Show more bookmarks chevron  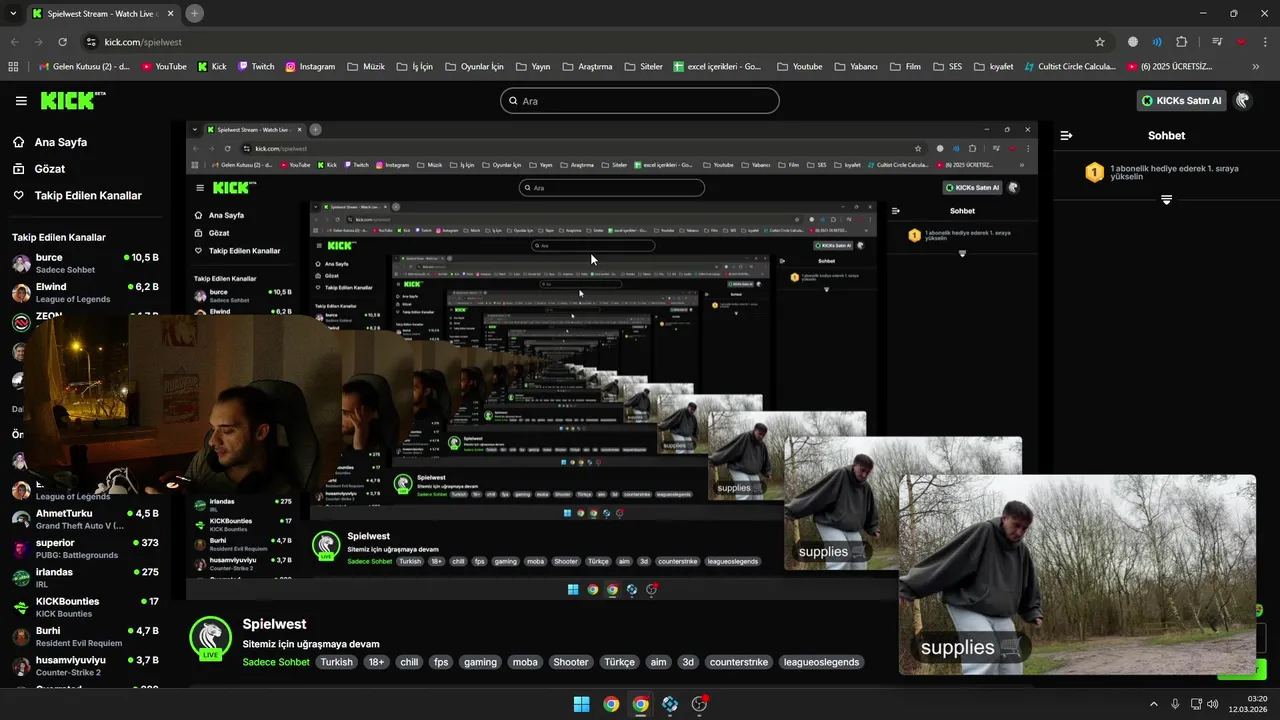coord(1256,67)
